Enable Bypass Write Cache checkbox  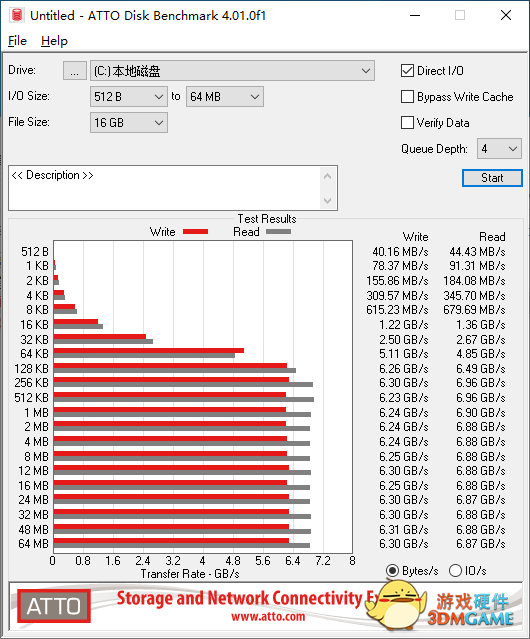click(x=407, y=97)
